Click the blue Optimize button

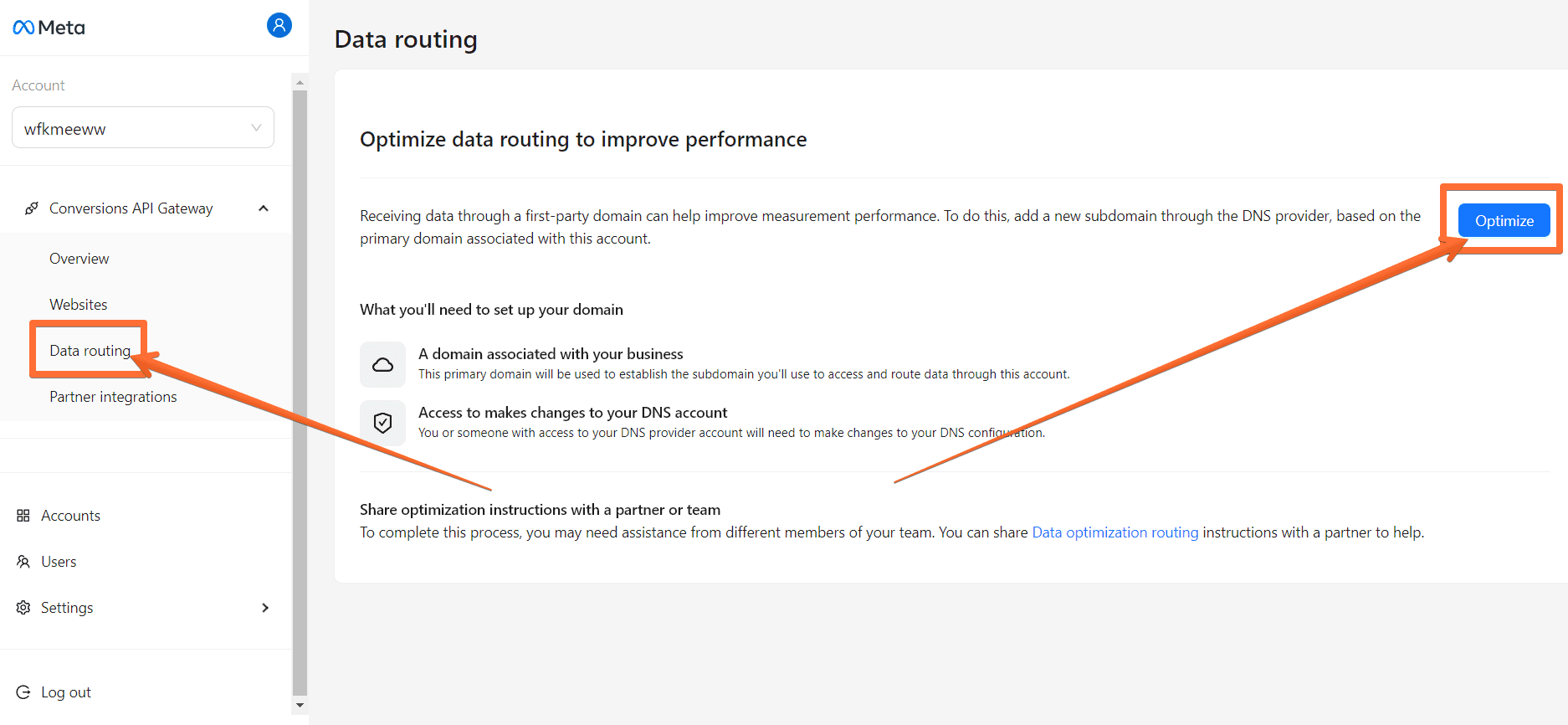pyautogui.click(x=1504, y=220)
